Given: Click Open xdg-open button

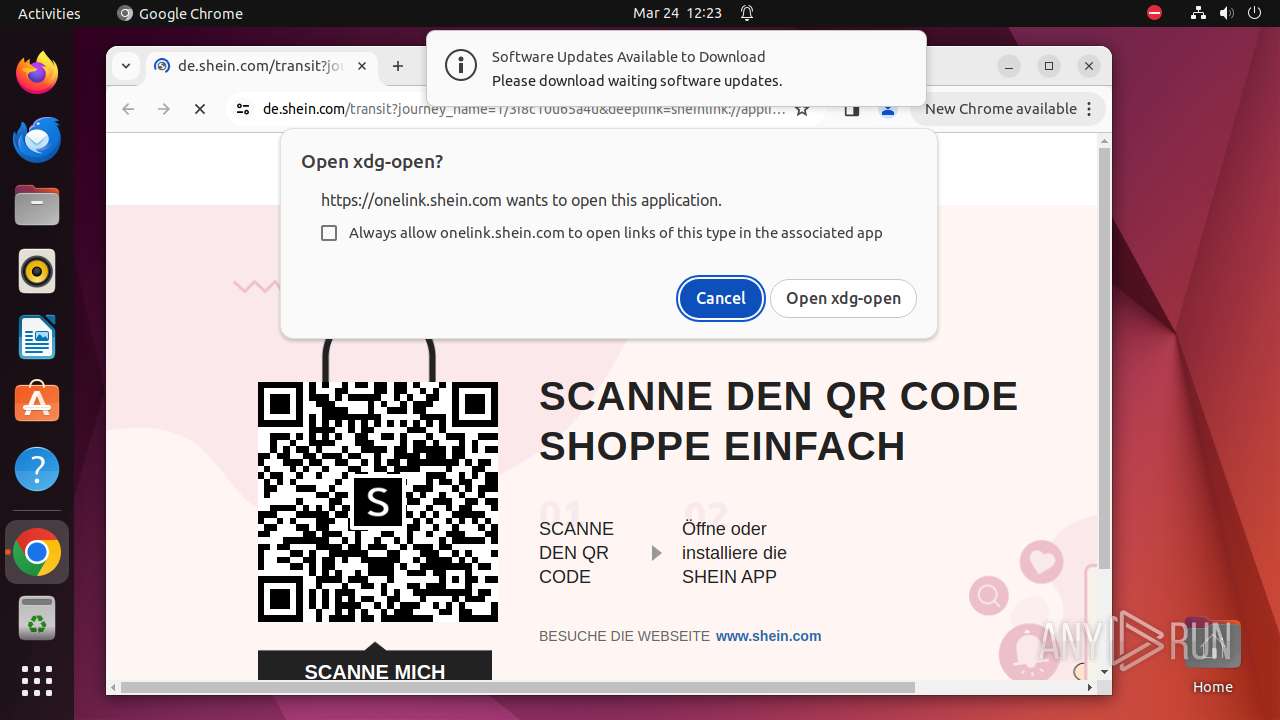Looking at the screenshot, I should [x=843, y=298].
